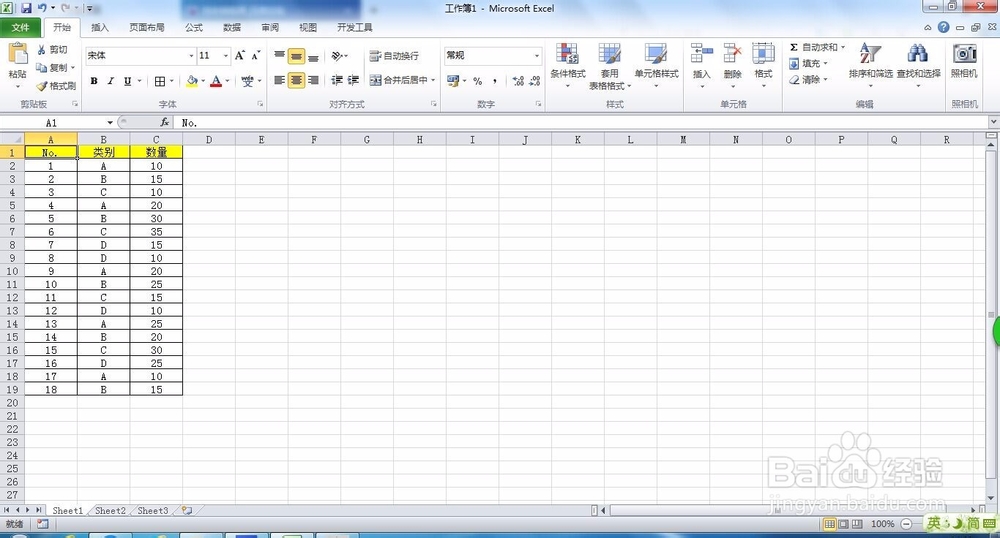Screen dimensions: 1000x538
Task: Click the Undo arrow in quick access
Action: (x=42, y=8)
